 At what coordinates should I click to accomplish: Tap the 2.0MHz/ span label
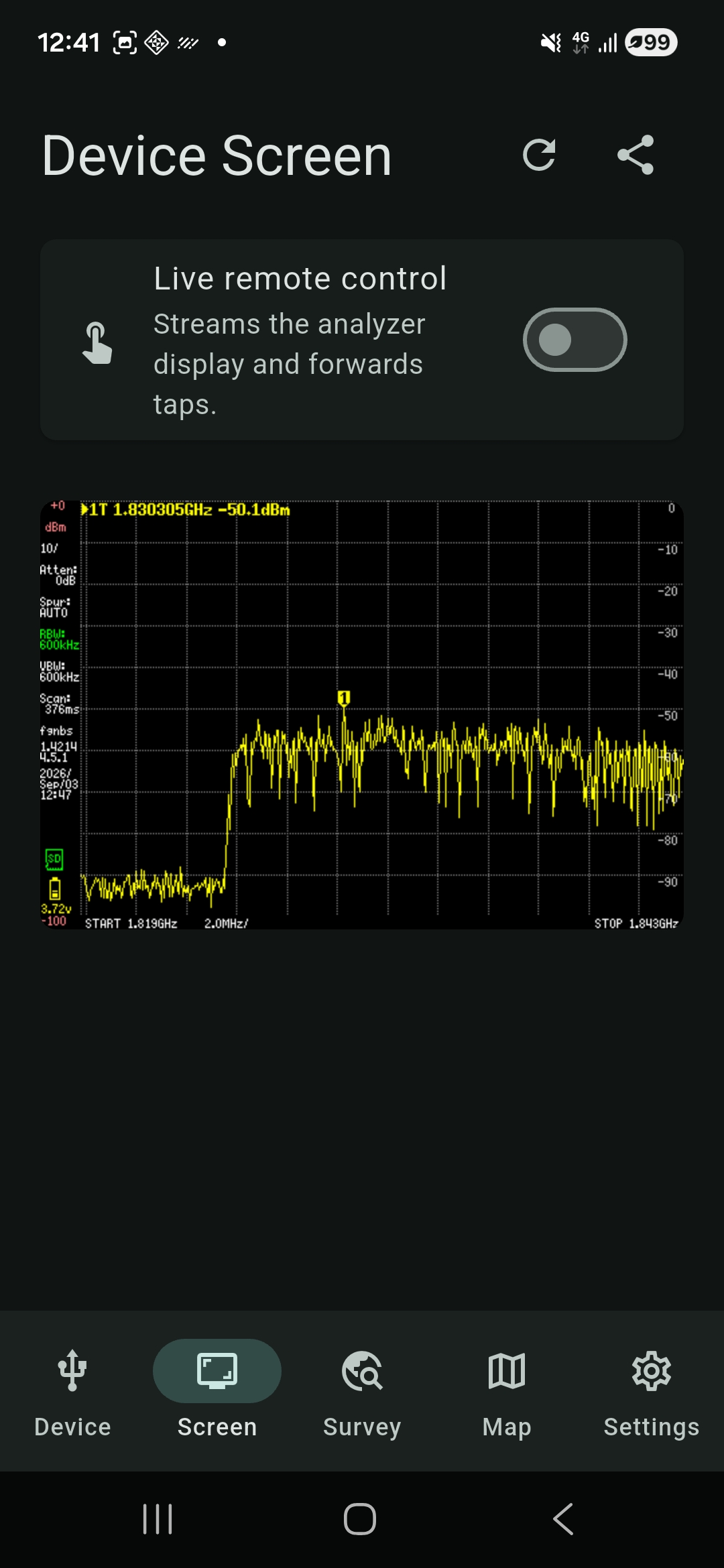pyautogui.click(x=226, y=923)
